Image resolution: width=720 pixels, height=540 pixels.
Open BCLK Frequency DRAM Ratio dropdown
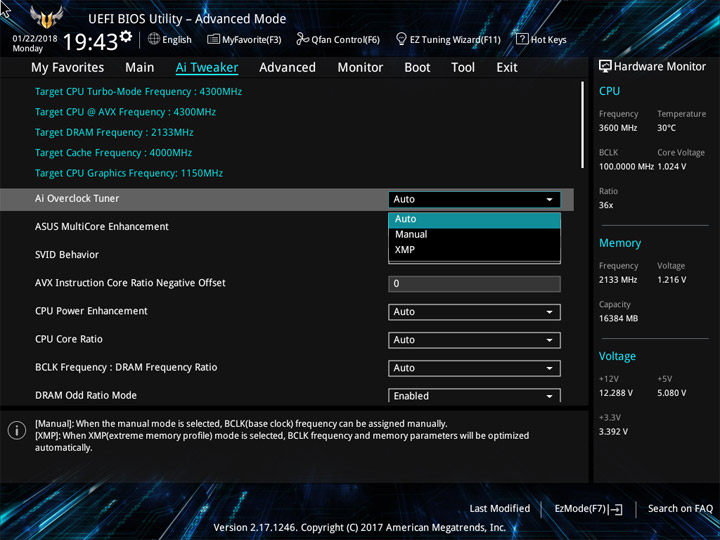pos(474,368)
